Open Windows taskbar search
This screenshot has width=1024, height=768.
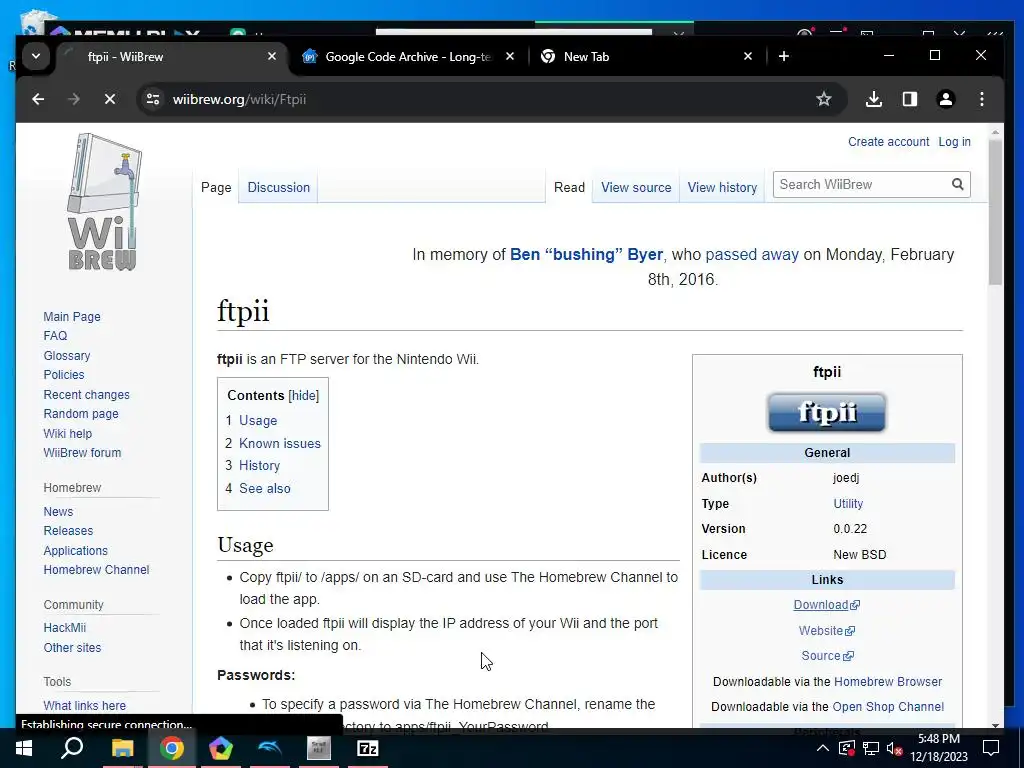[72, 748]
